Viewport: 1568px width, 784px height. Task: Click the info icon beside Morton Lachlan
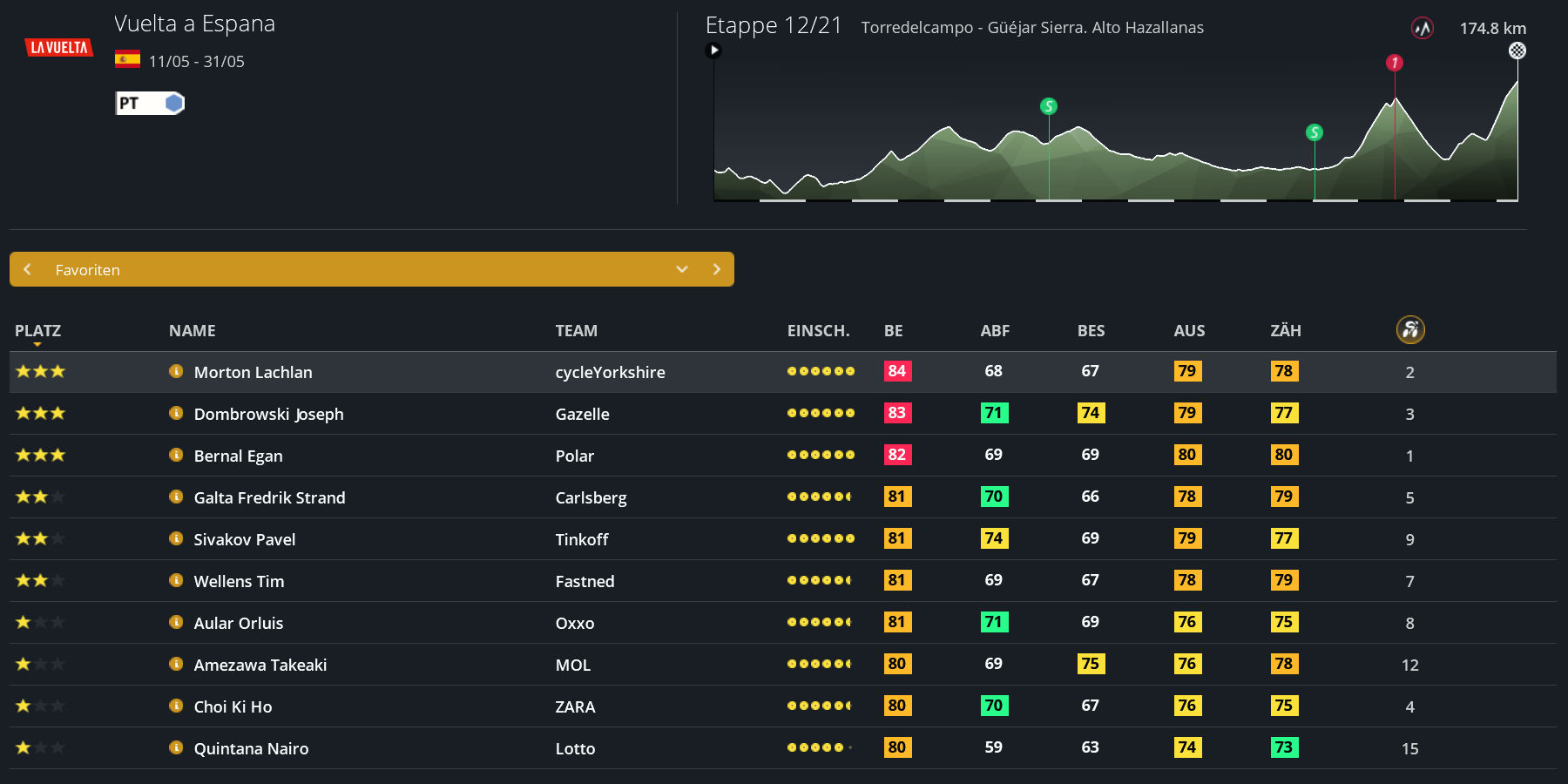(176, 371)
